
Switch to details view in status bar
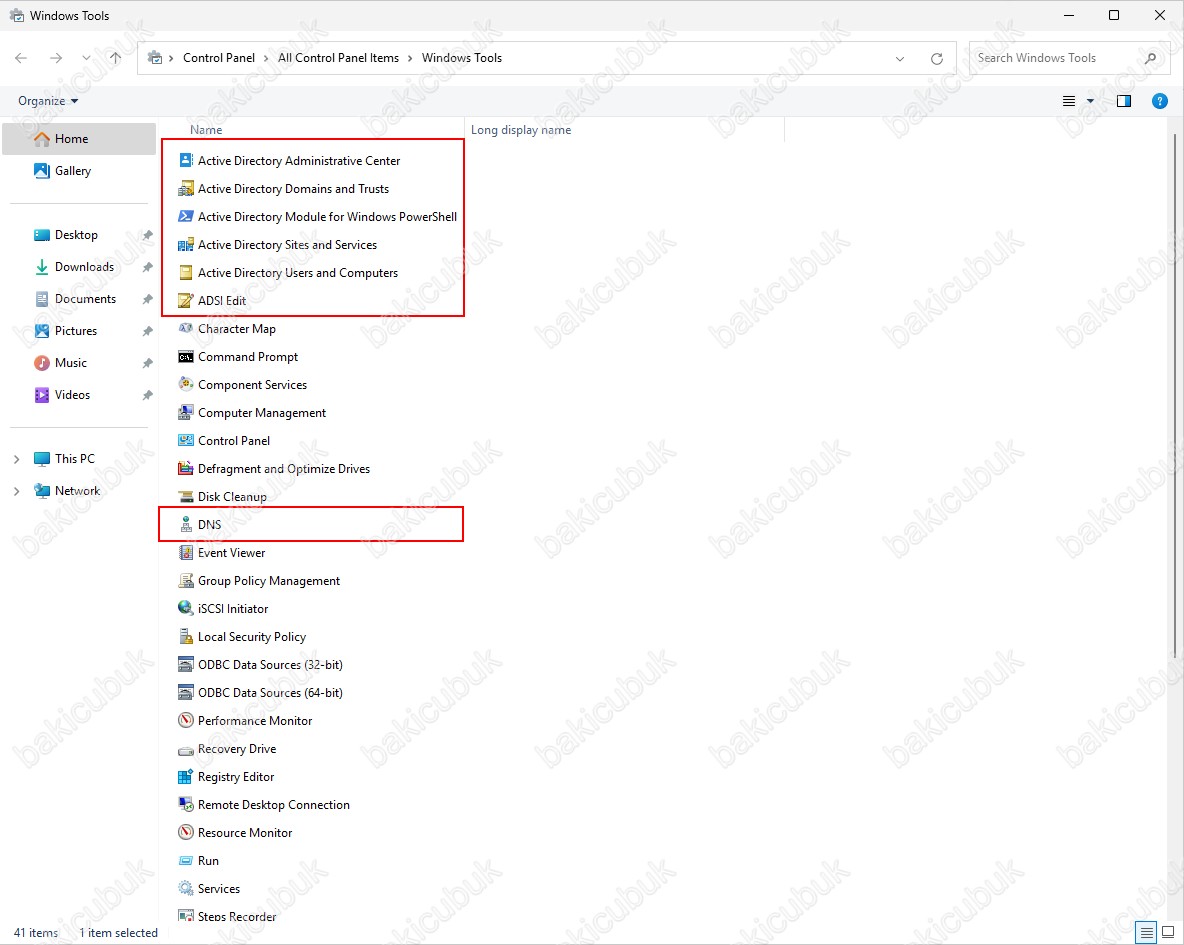(1147, 932)
